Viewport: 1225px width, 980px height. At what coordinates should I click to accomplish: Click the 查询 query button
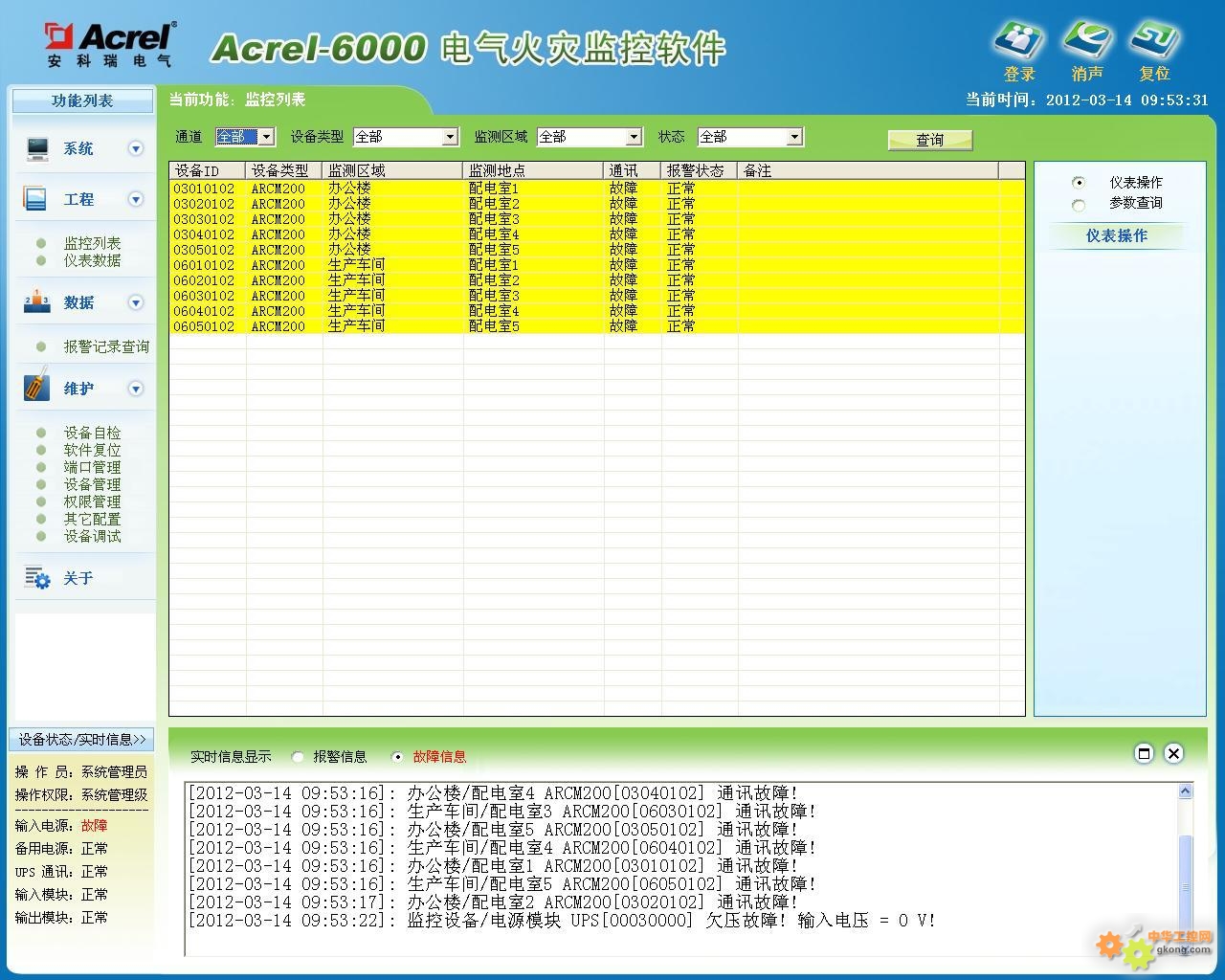[x=930, y=140]
